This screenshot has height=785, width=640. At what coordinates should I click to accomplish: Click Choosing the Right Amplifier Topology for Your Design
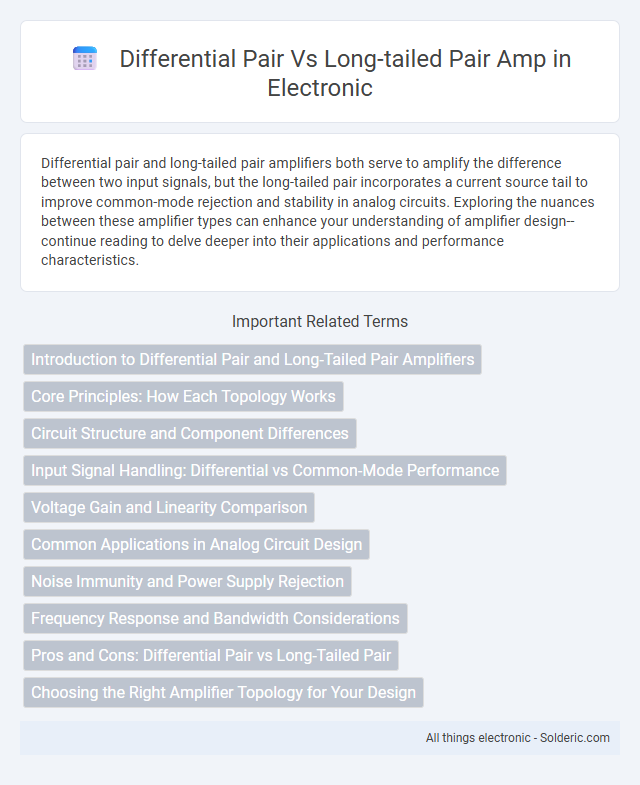223,693
